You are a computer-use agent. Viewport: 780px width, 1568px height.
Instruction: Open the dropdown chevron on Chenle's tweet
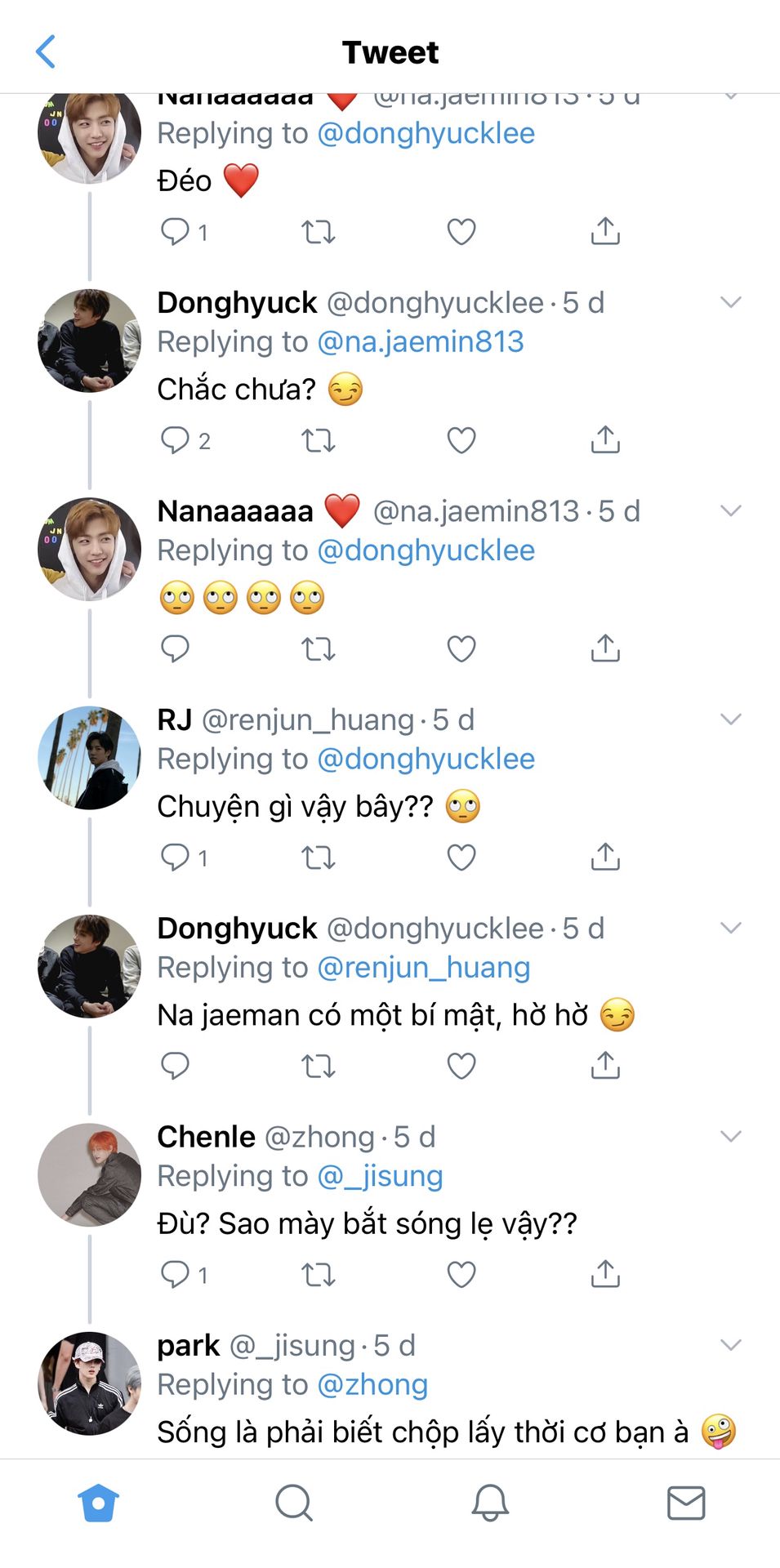click(730, 1137)
